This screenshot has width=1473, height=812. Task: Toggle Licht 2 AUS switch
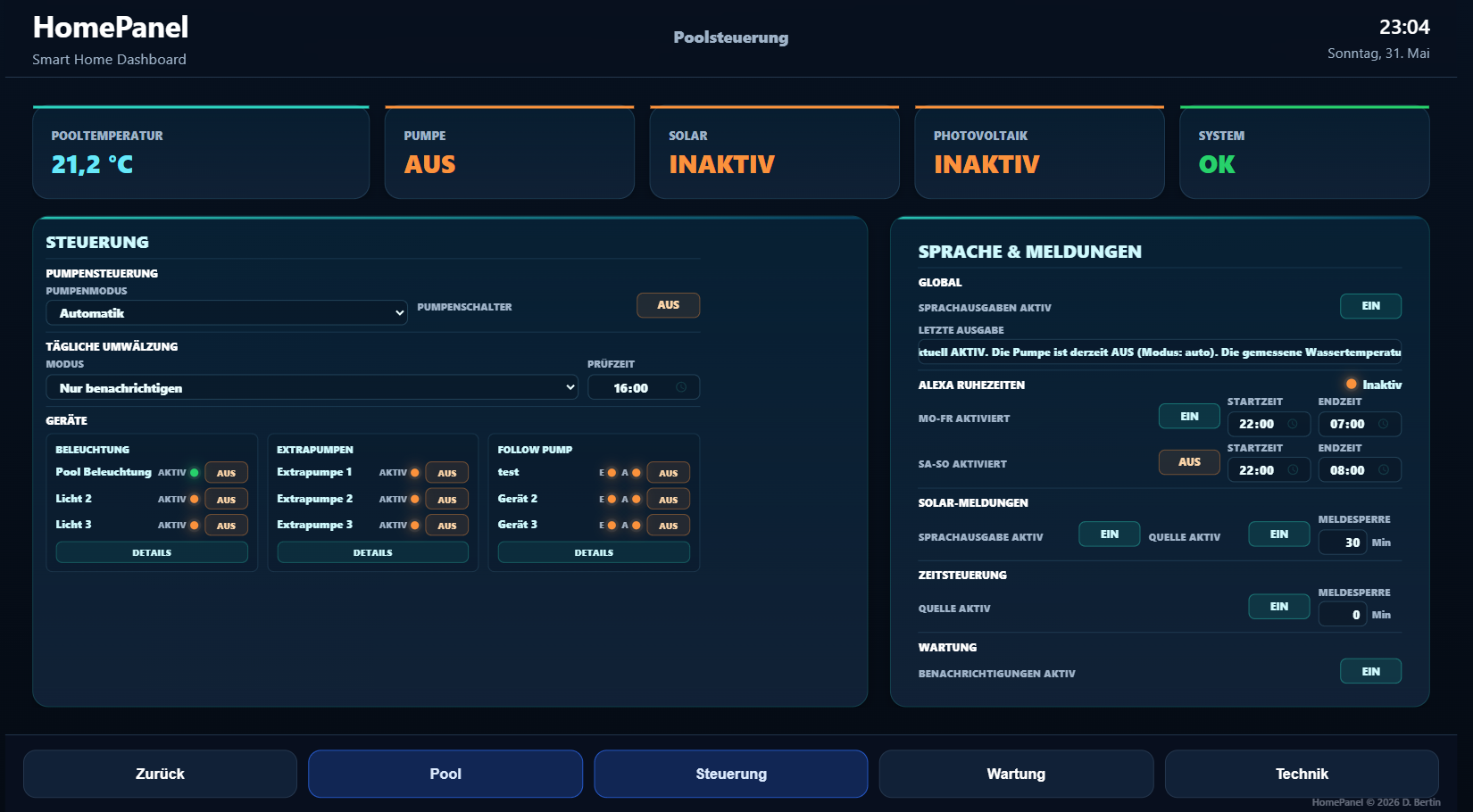point(226,500)
